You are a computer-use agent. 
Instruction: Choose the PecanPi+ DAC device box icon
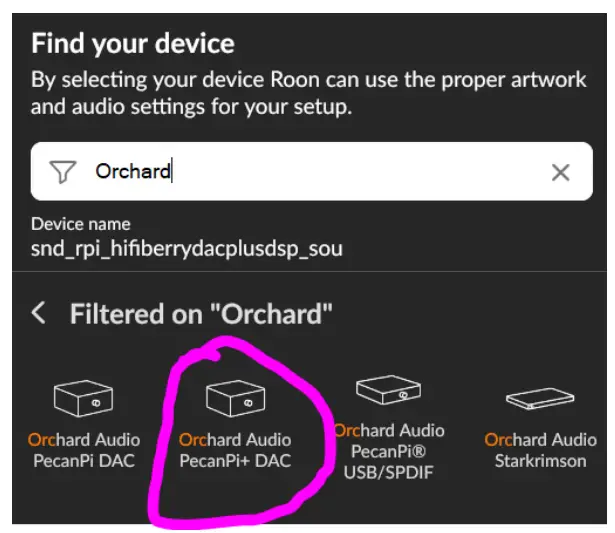(235, 398)
